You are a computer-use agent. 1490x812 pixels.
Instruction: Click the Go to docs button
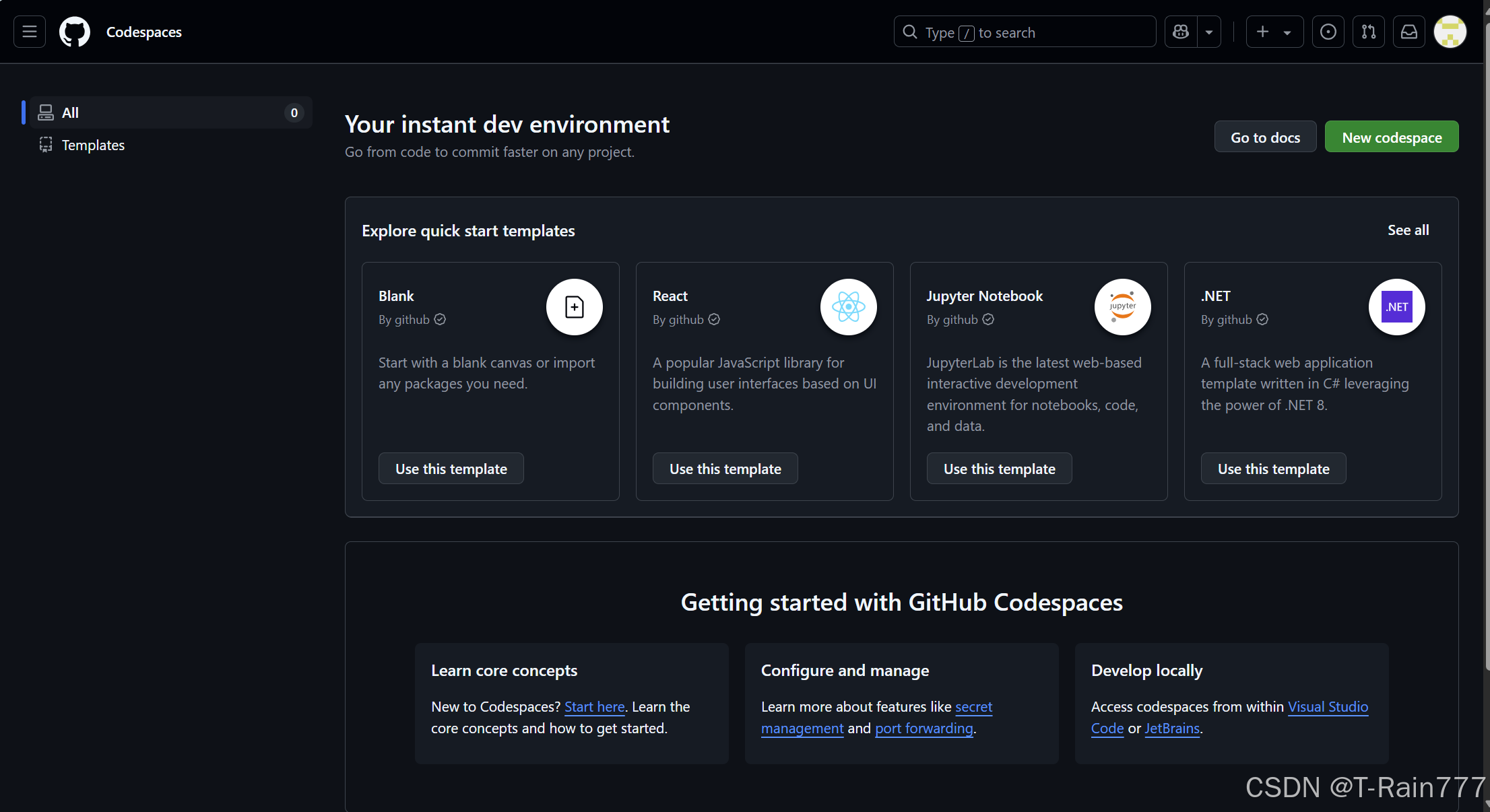[1265, 137]
